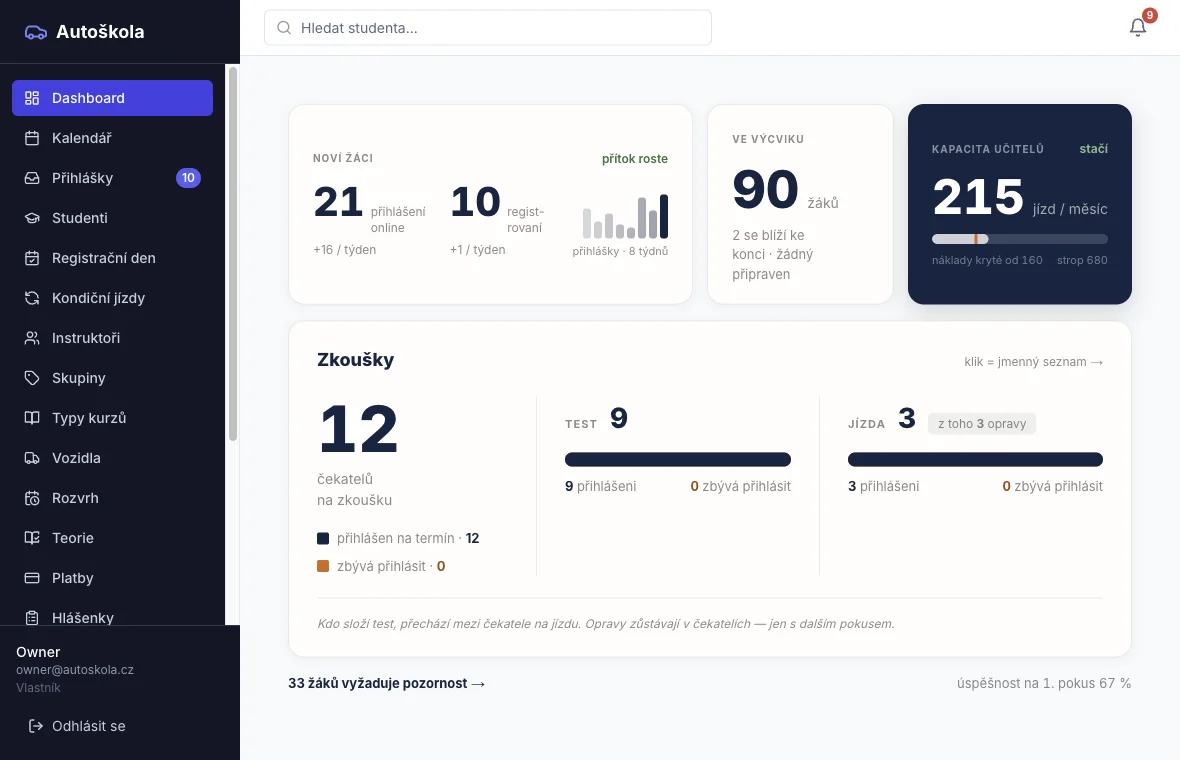The image size is (1180, 760).
Task: Click the Kapacita učitelů progress bar
Action: point(1020,239)
